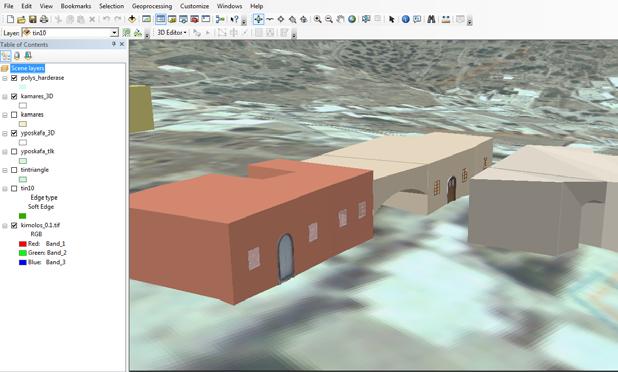Open the Find binoculars tool
618x372 pixels.
431,19
